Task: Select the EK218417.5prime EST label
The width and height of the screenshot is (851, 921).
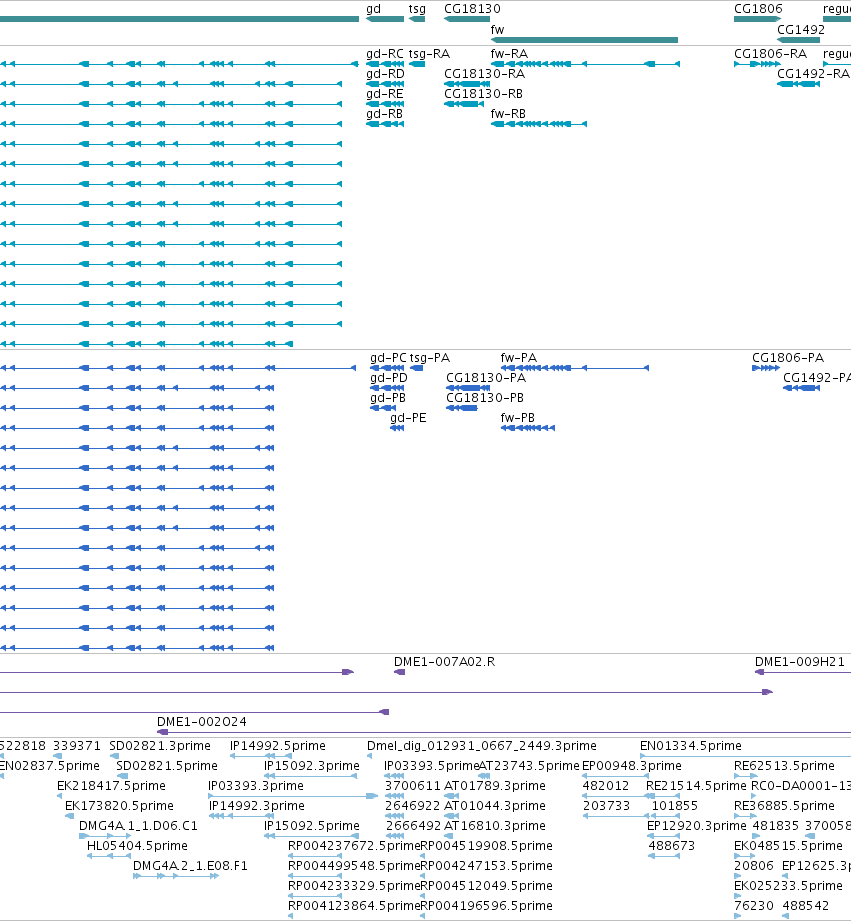Action: [111, 786]
